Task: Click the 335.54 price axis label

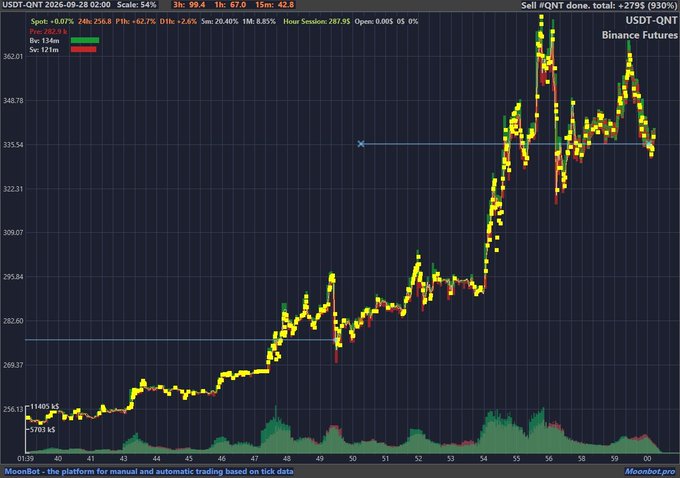Action: pyautogui.click(x=12, y=145)
